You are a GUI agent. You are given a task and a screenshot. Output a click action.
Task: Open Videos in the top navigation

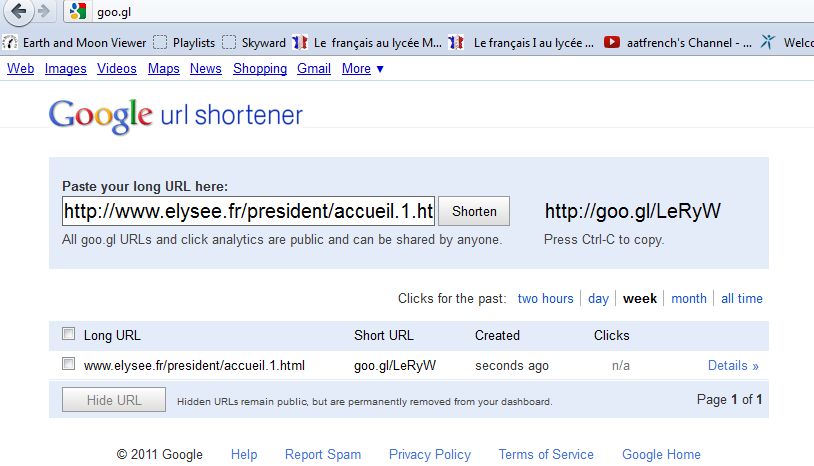[x=117, y=68]
